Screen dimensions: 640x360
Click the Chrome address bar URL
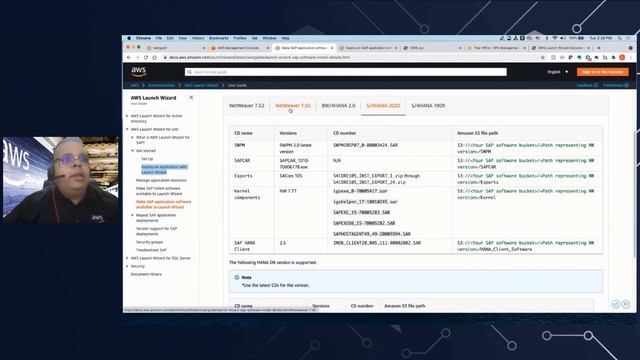pos(260,58)
